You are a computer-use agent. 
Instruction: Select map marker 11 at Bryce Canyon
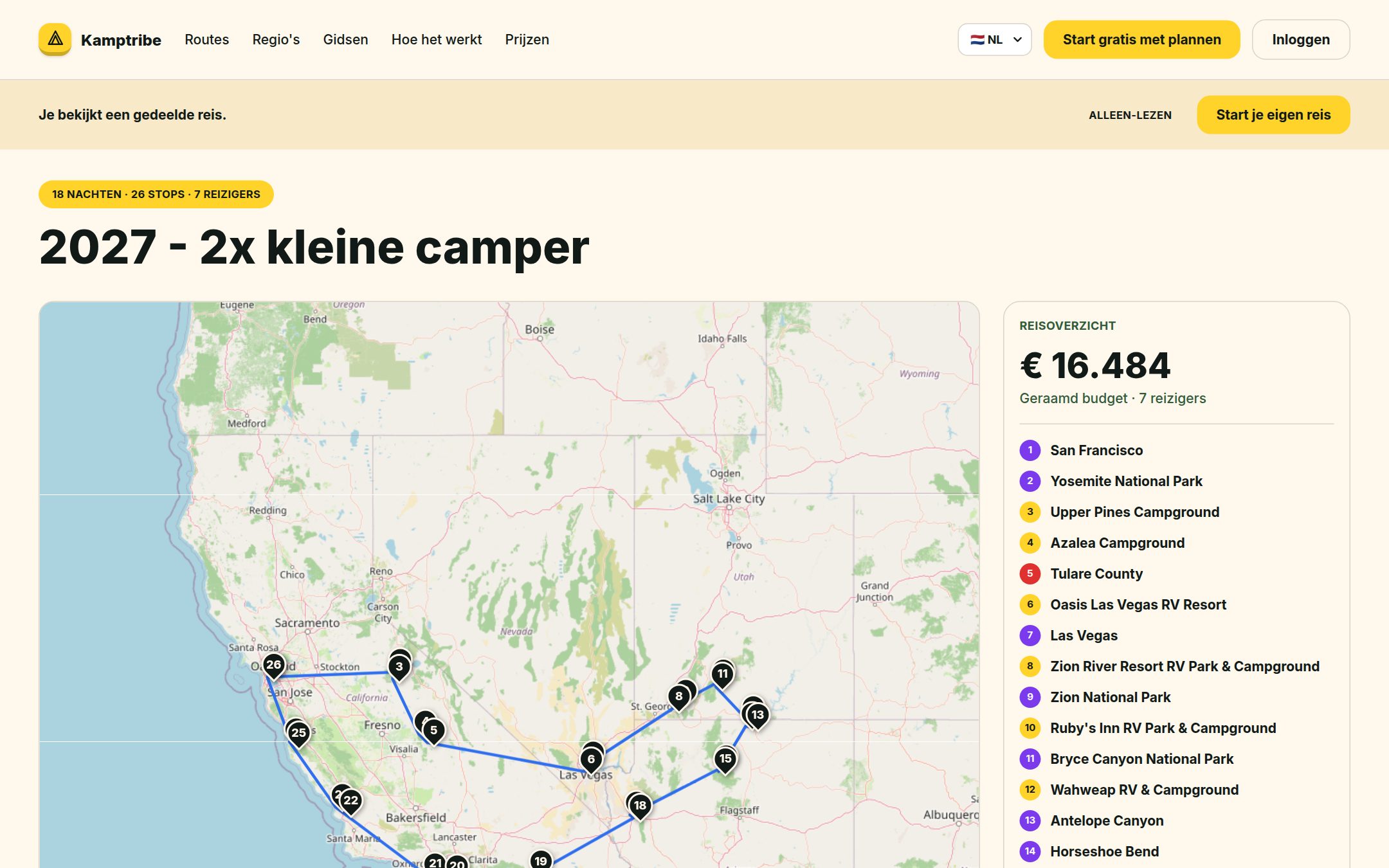(x=723, y=675)
